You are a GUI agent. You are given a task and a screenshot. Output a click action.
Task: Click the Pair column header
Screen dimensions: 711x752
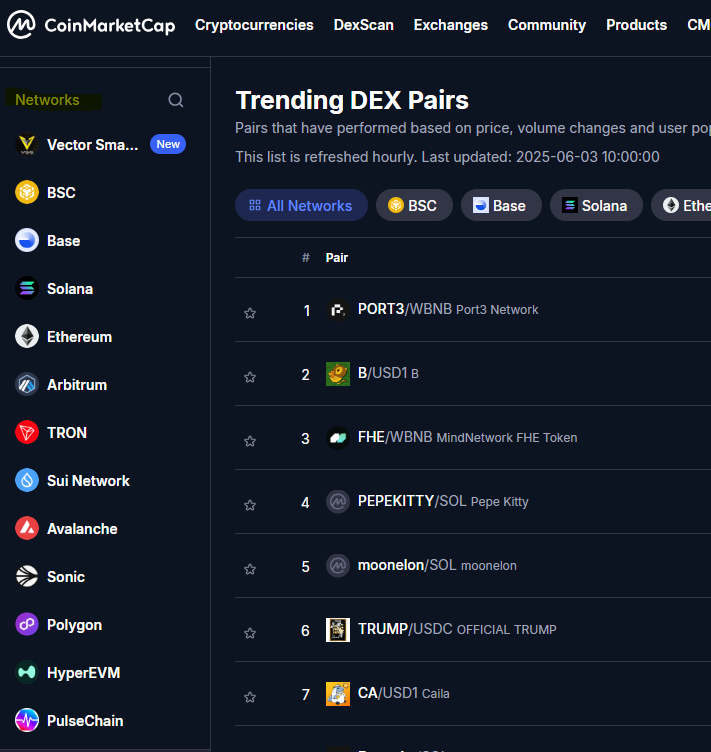click(337, 258)
